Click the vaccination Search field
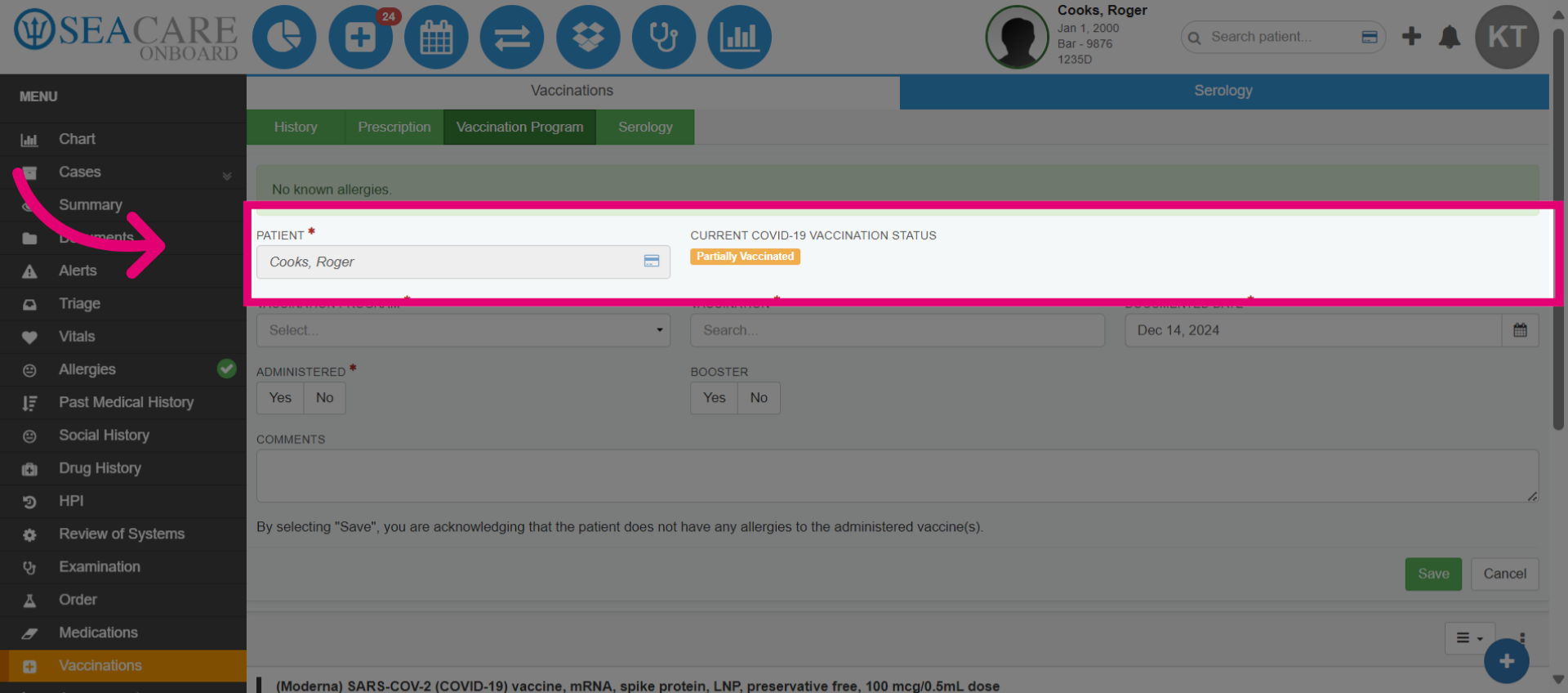The height and width of the screenshot is (693, 1568). click(x=898, y=330)
